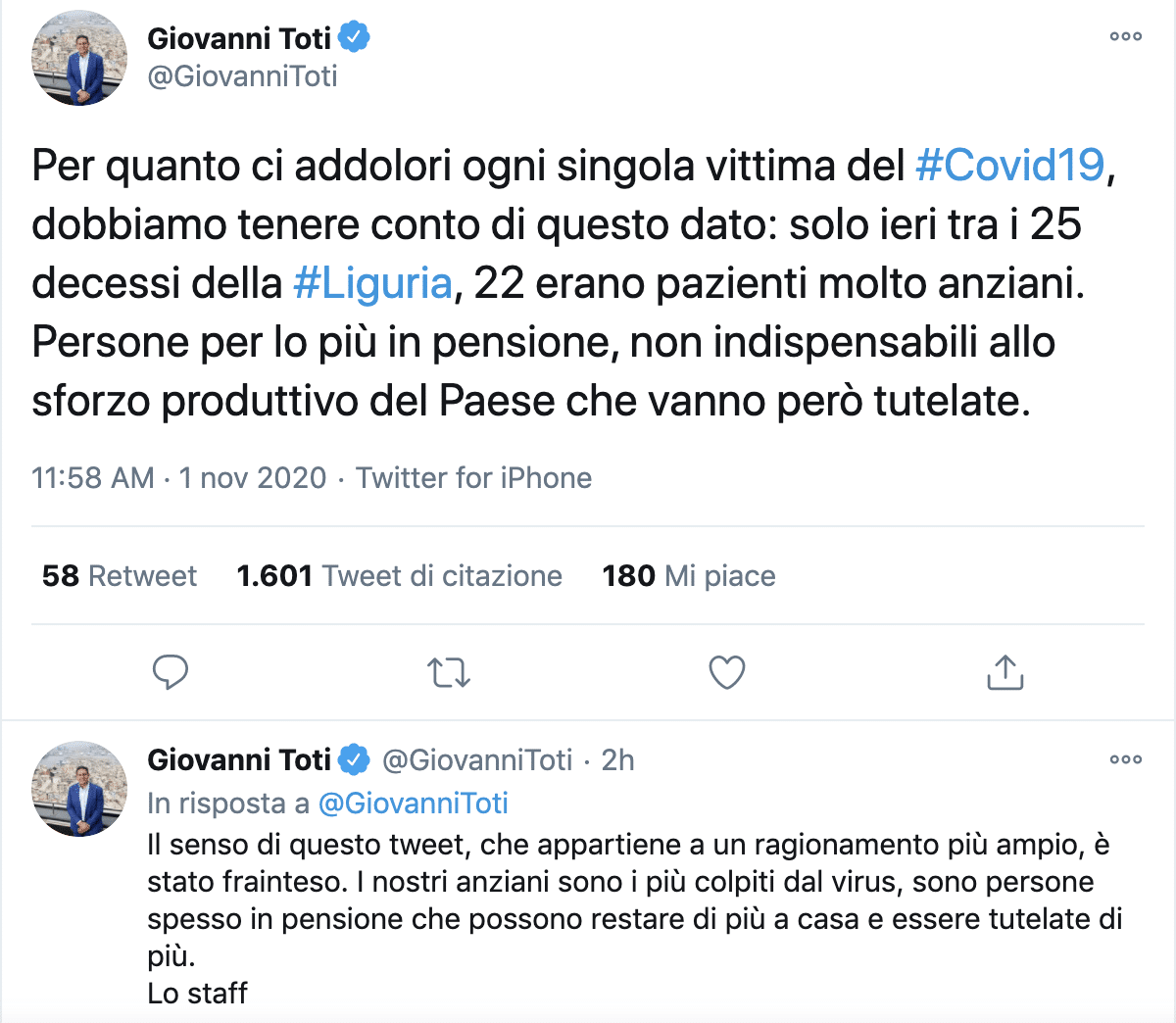Screen dimensions: 1176x1023
Task: Click the retweet arrows icon
Action: click(449, 672)
